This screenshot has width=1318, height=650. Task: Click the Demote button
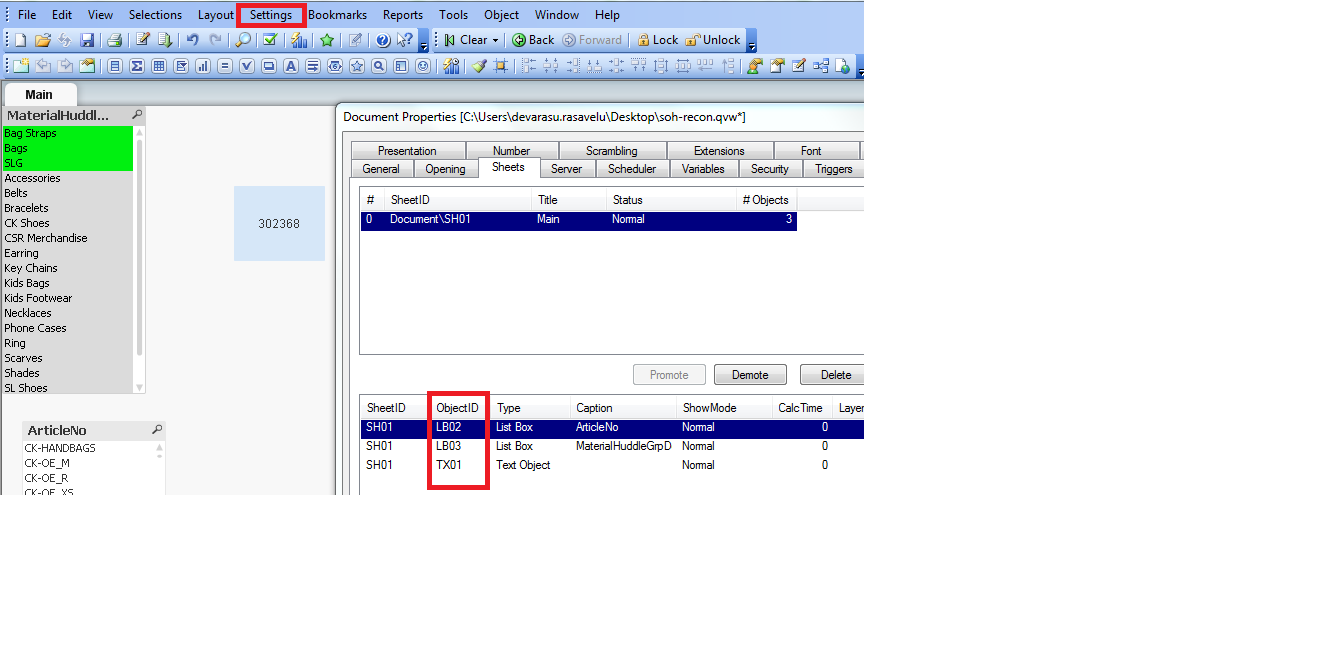click(x=750, y=375)
